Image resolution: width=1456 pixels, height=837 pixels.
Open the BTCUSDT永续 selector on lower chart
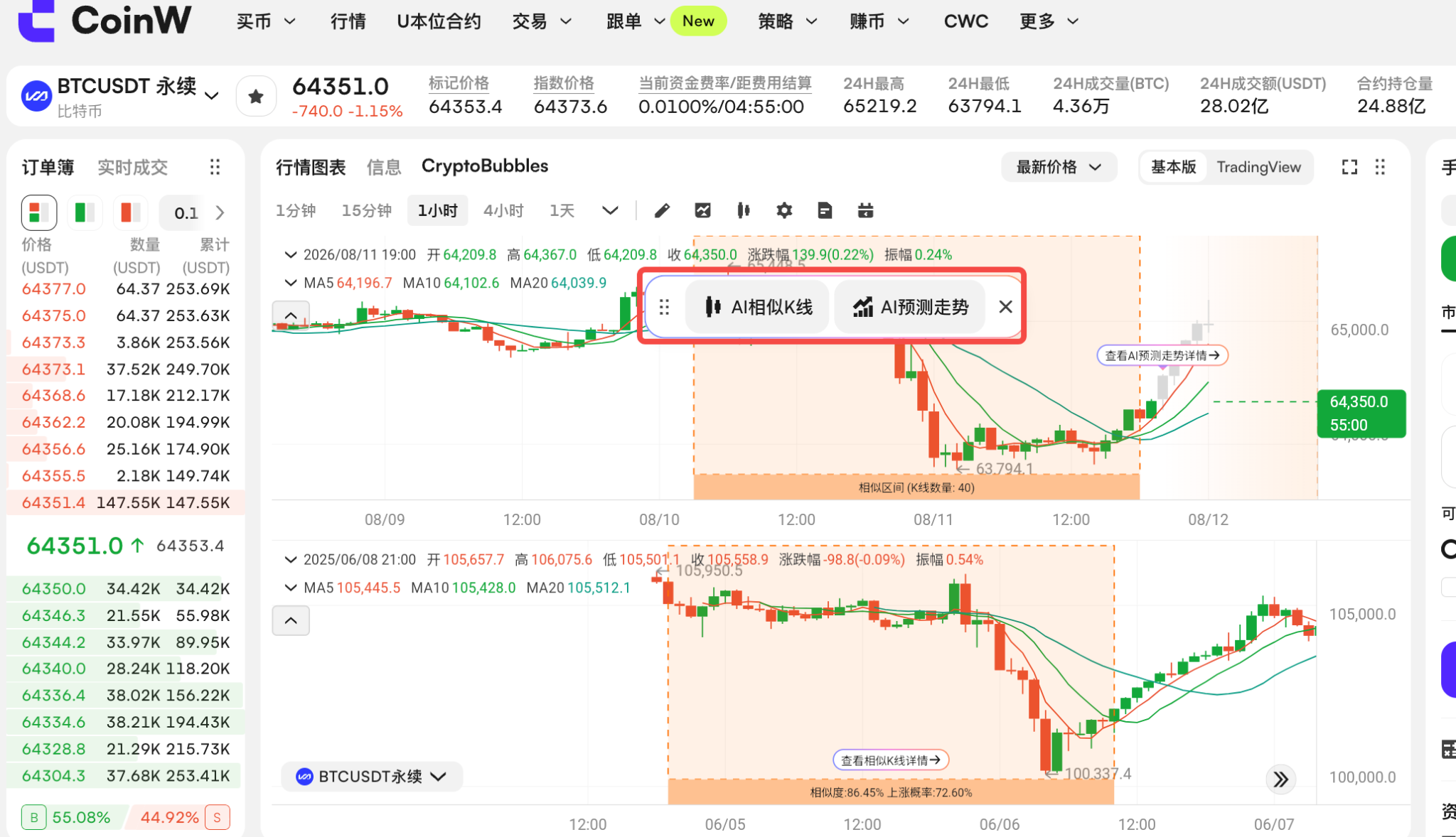[x=371, y=777]
